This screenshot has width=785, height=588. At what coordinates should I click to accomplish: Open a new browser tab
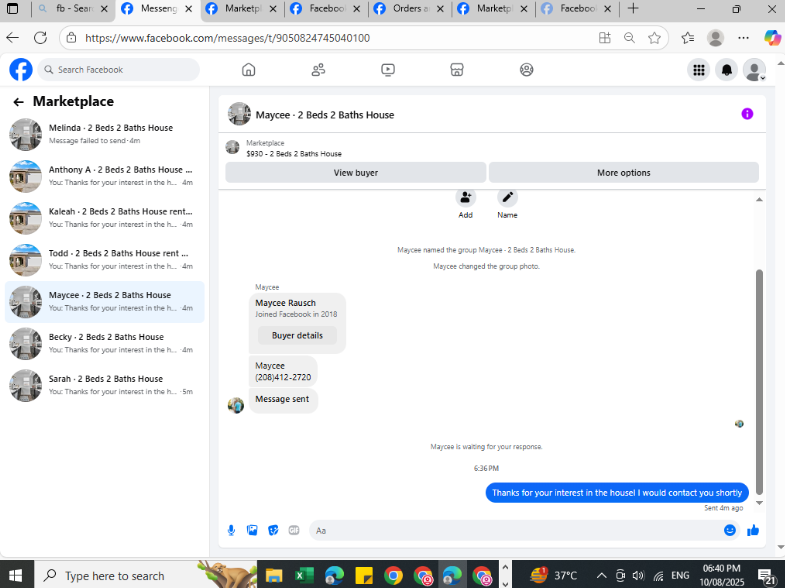[633, 9]
